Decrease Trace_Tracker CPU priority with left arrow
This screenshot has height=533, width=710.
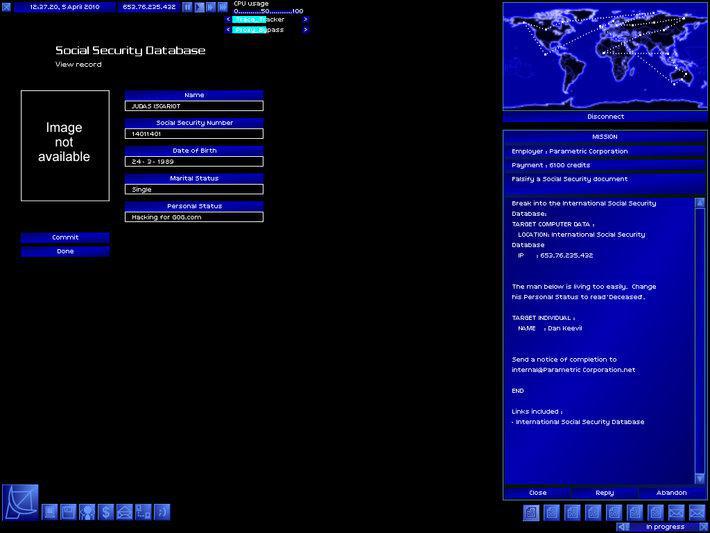(228, 19)
